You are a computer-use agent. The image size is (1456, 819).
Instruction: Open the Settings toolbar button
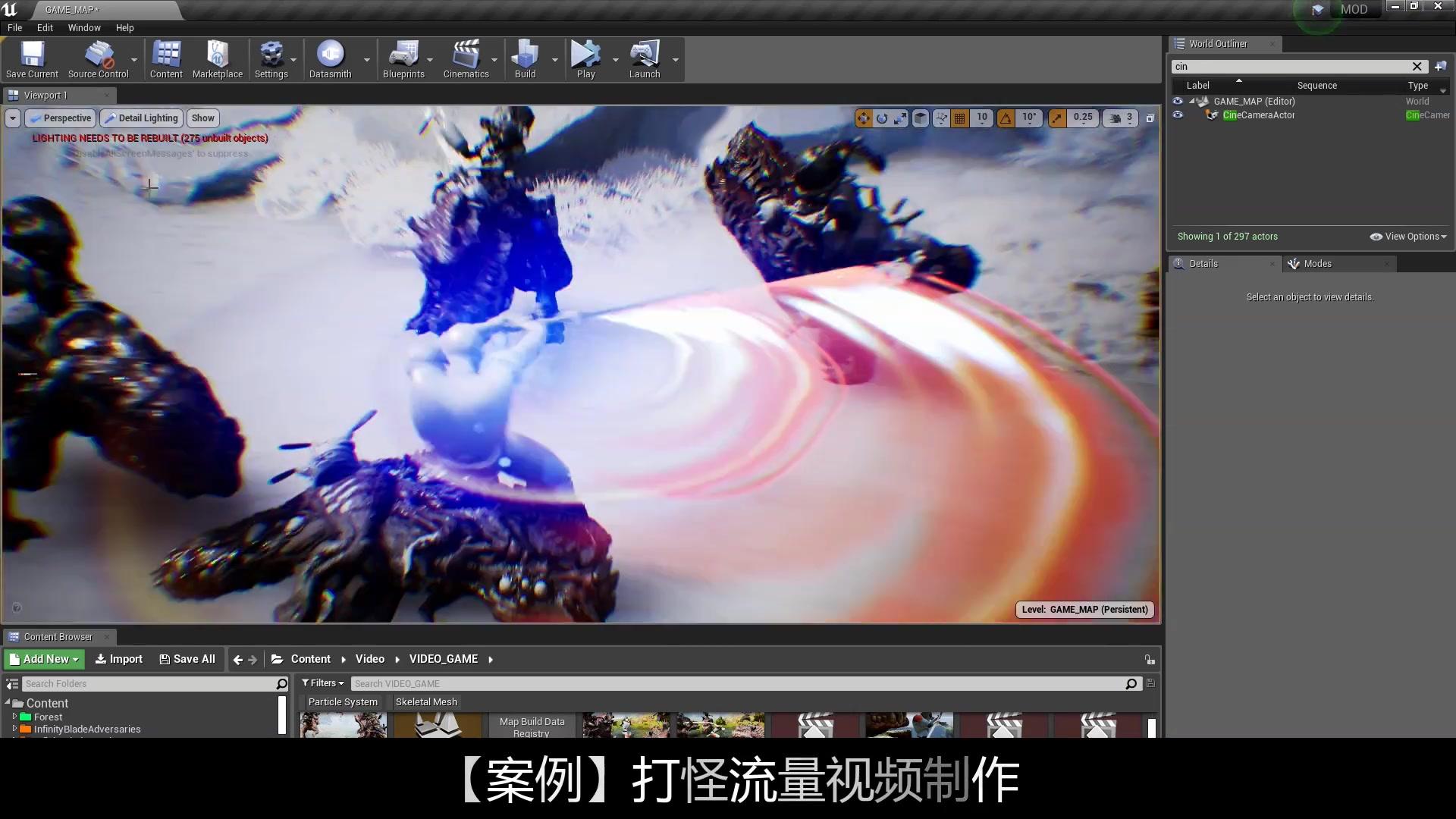(271, 60)
